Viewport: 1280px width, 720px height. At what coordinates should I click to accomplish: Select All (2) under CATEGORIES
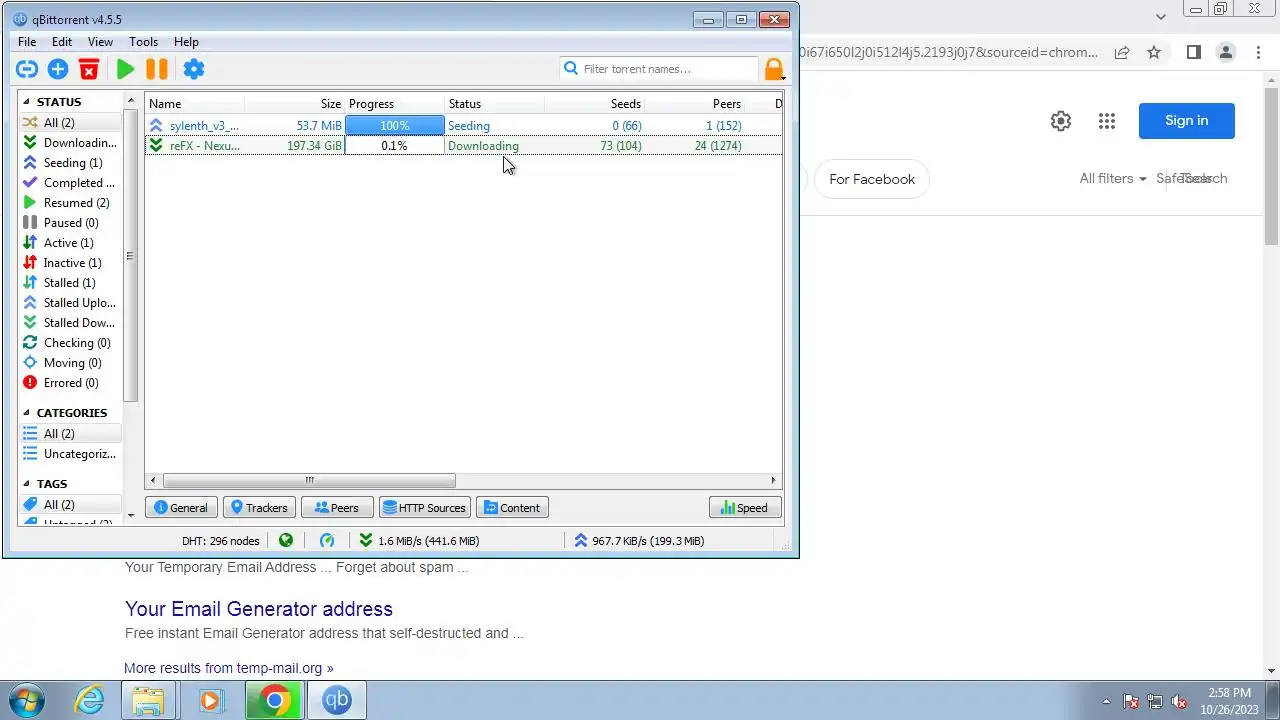(70, 434)
